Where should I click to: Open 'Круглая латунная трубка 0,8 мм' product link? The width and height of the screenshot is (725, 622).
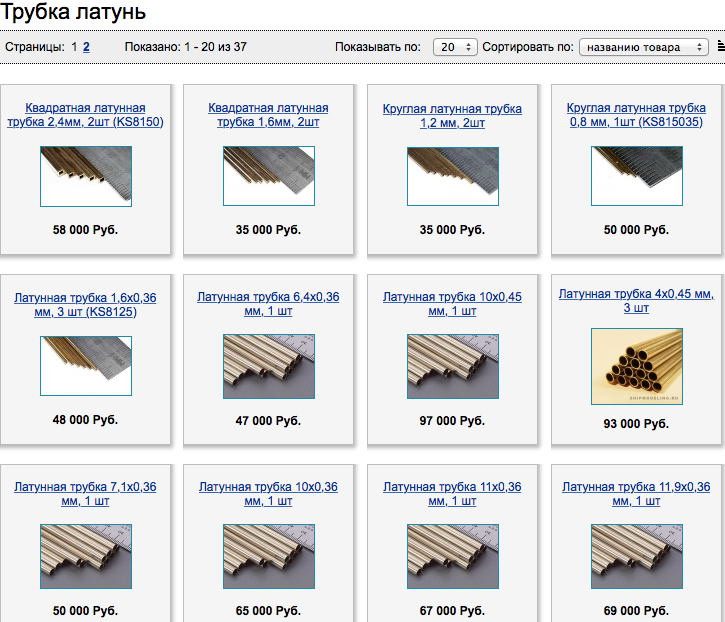tap(636, 115)
